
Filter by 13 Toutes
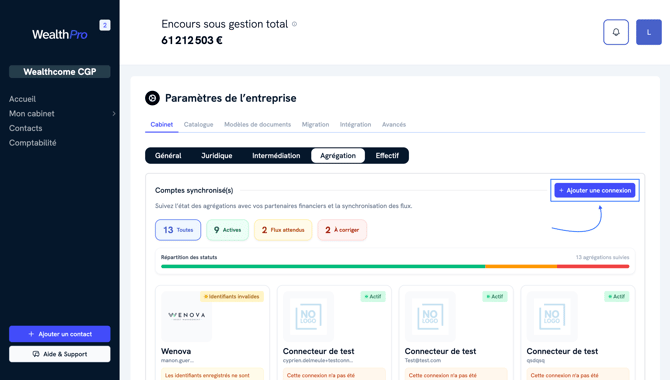pos(178,230)
